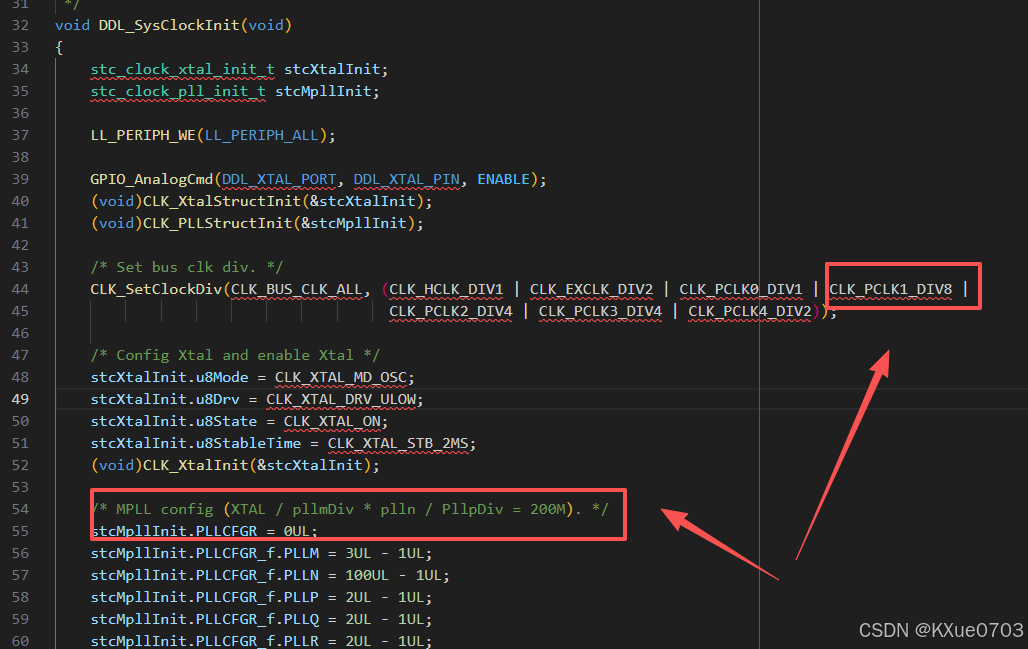
Task: Click stcXtalInit variable declaration on line 34
Action: [332, 69]
